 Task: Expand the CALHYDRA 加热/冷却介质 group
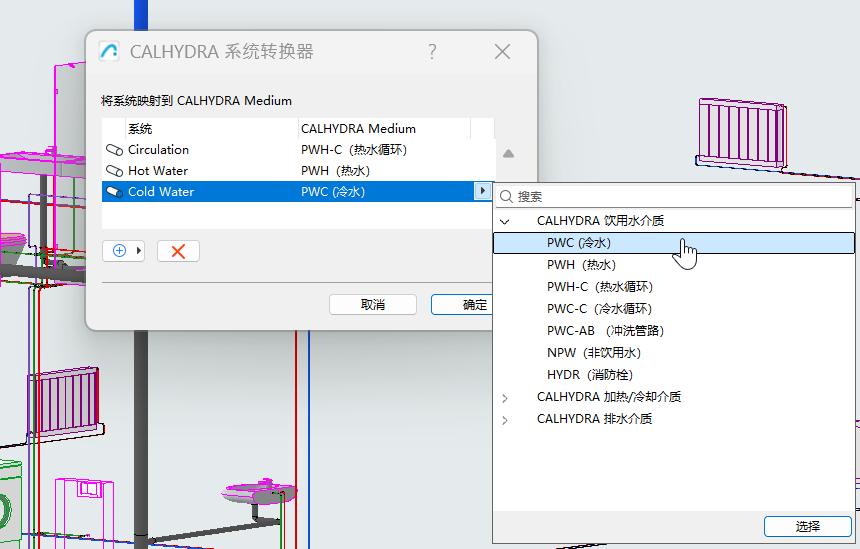pos(505,398)
